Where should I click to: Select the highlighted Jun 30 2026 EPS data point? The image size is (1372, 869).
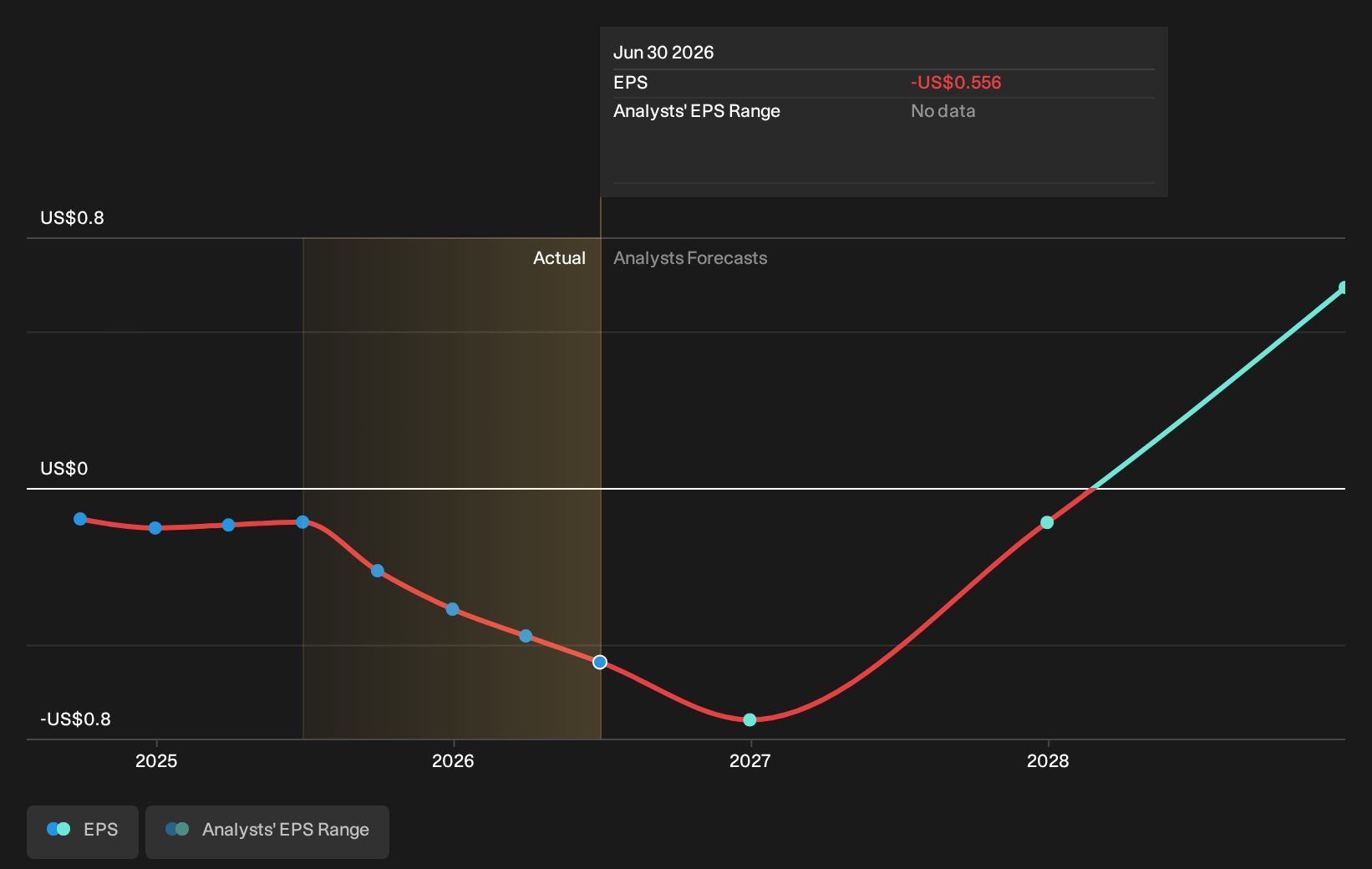point(600,662)
